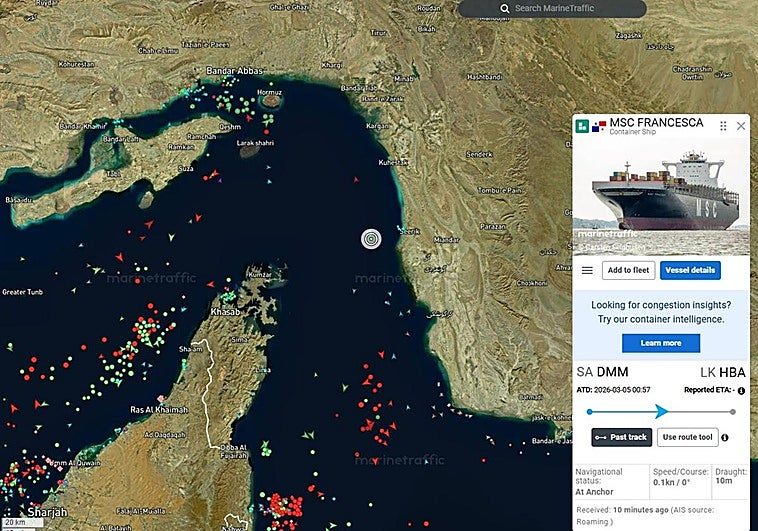Show the vessel's Past track
Viewport: 758px width, 531px height.
click(622, 437)
